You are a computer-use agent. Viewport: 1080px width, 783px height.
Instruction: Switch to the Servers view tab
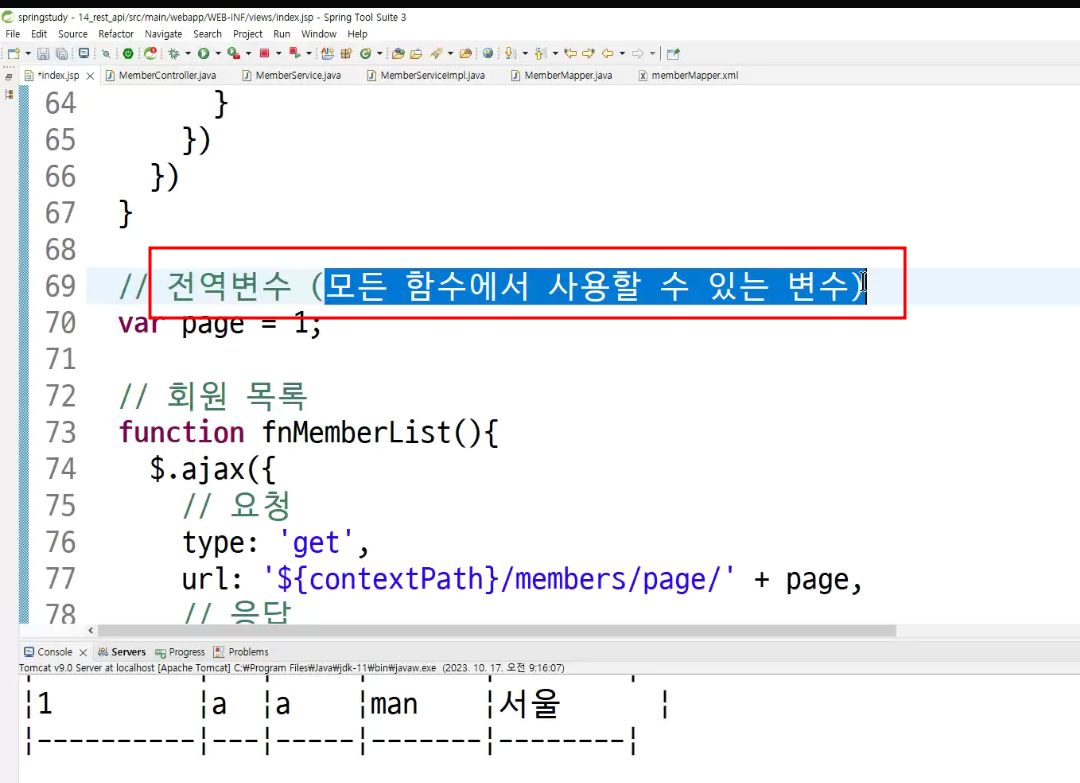[x=122, y=651]
